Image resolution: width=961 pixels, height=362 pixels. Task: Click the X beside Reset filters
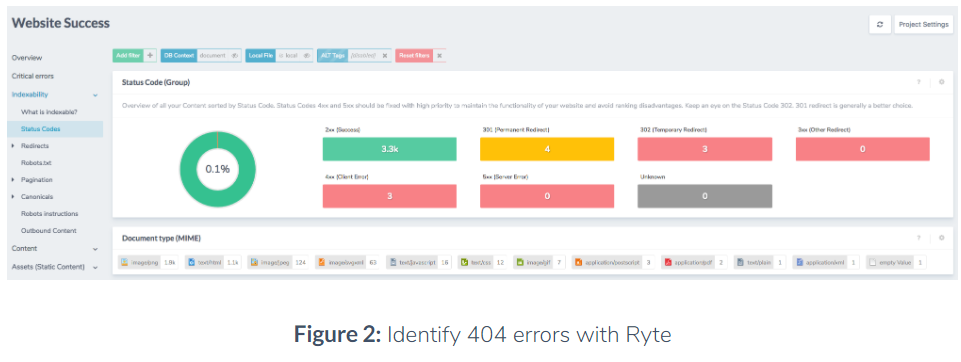click(x=439, y=55)
